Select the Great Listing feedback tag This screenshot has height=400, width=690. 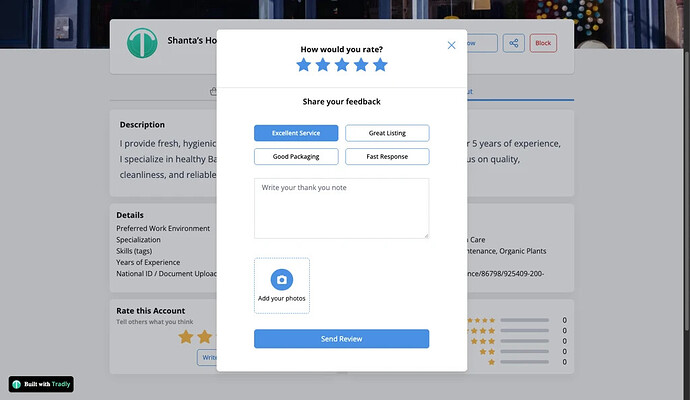387,133
